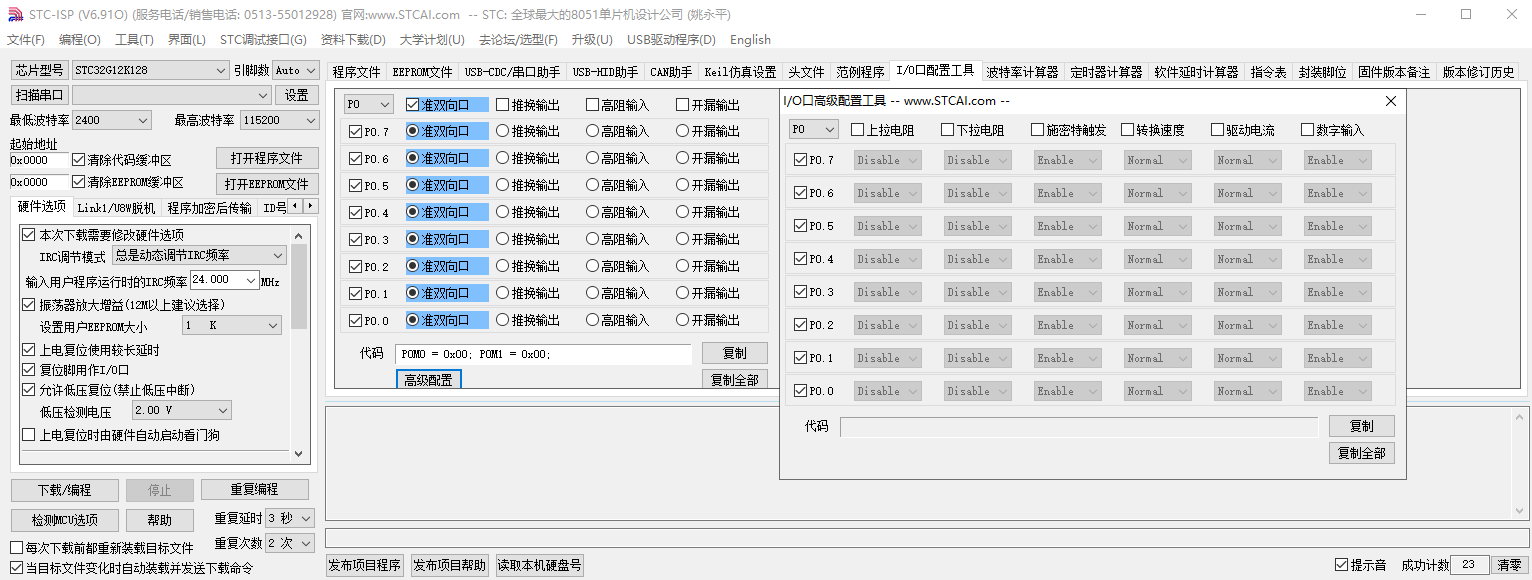Open the P0 port selector in I/O tool
Screen dimensions: 1532x580
coord(369,104)
